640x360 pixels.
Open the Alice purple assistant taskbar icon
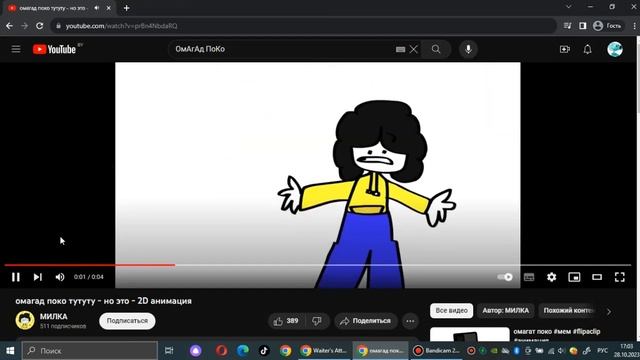[196, 351]
